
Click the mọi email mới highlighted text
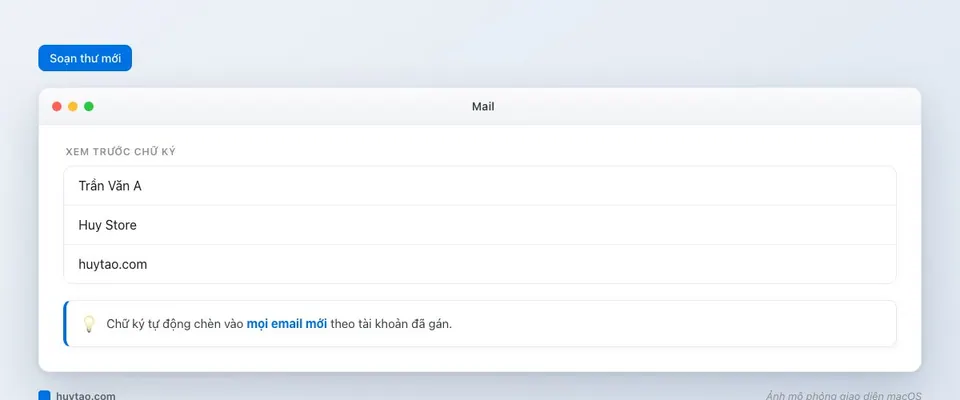click(x=287, y=324)
